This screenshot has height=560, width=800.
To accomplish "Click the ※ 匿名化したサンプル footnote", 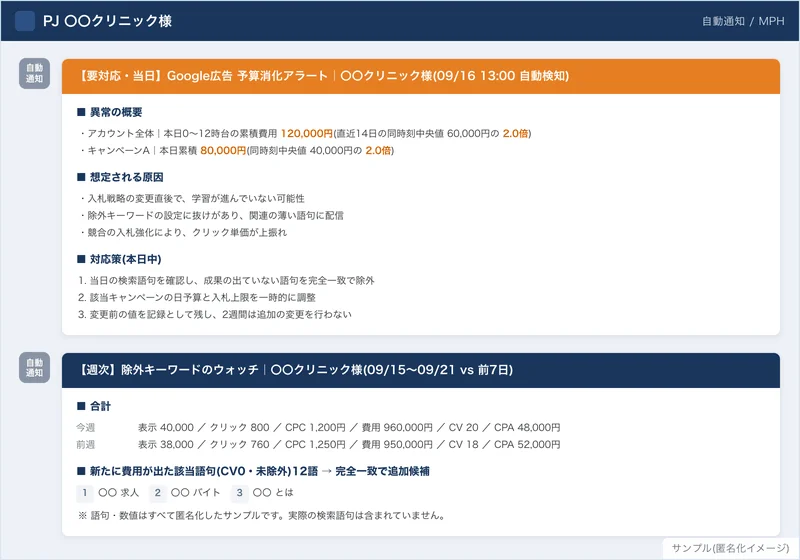I will pyautogui.click(x=261, y=516).
